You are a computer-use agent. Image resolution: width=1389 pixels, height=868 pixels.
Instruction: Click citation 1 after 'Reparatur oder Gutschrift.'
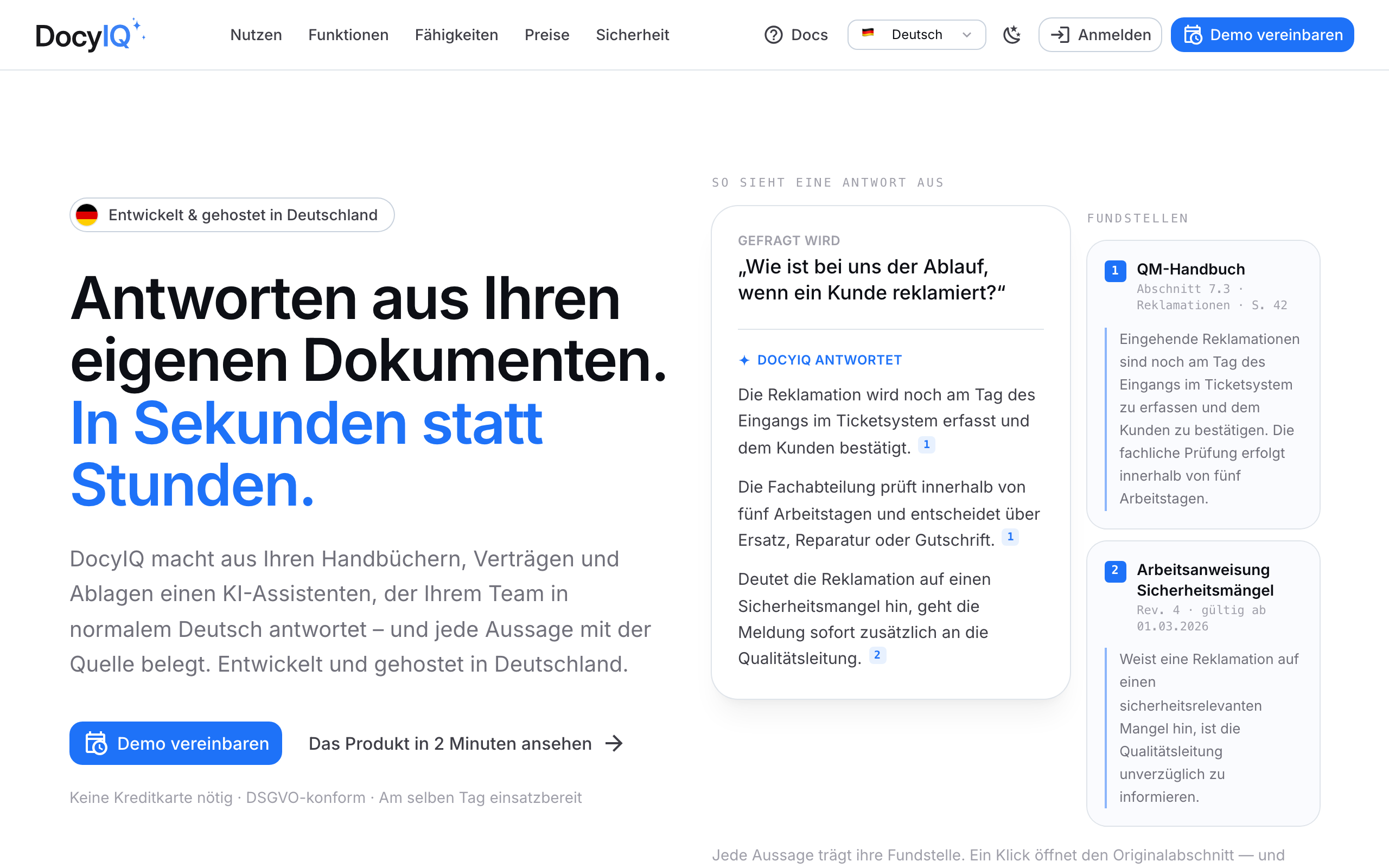click(1010, 537)
